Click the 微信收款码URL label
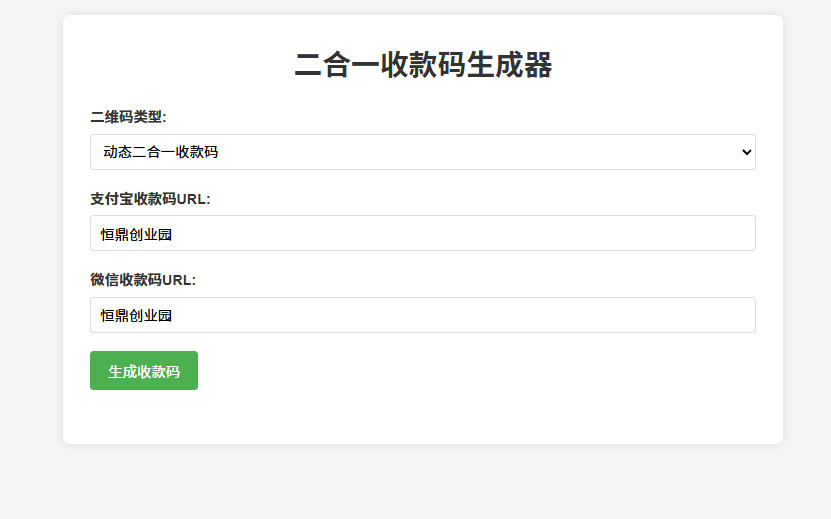831x519 pixels. (143, 280)
